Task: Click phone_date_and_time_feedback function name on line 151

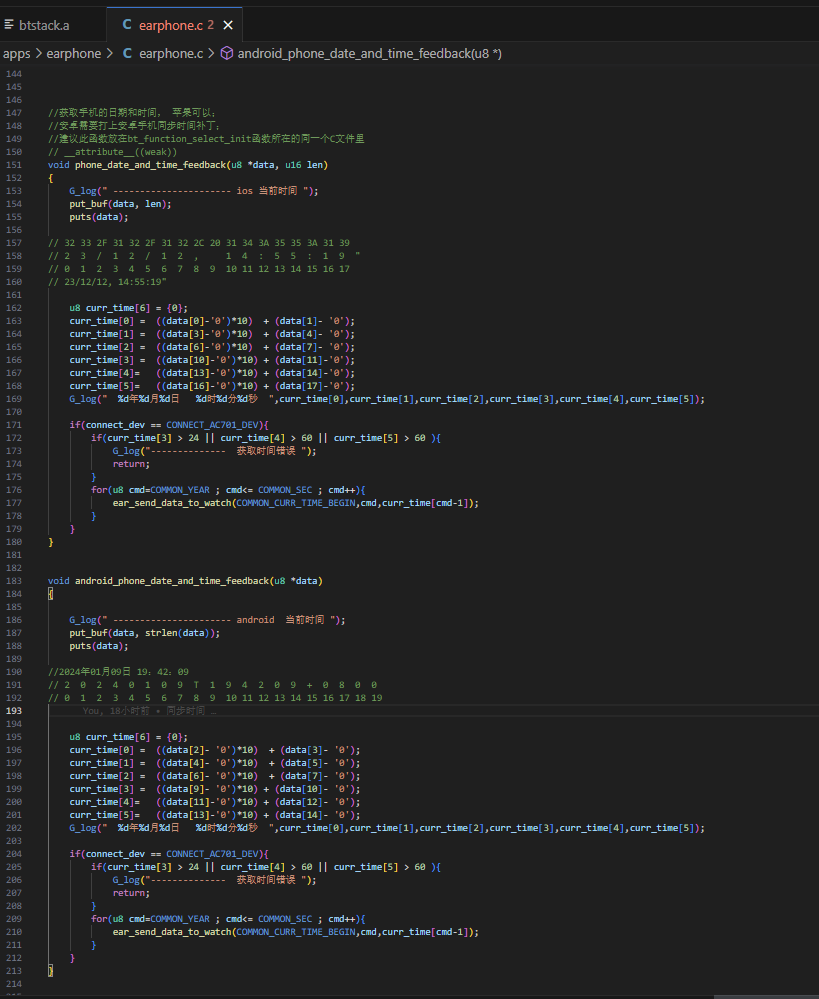Action: [150, 165]
